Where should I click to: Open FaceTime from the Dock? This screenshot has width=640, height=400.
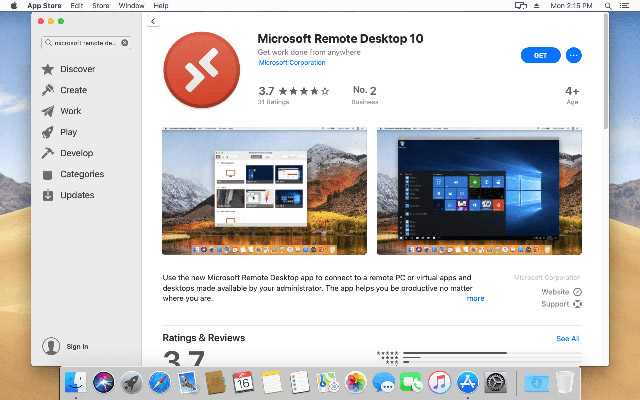[411, 382]
